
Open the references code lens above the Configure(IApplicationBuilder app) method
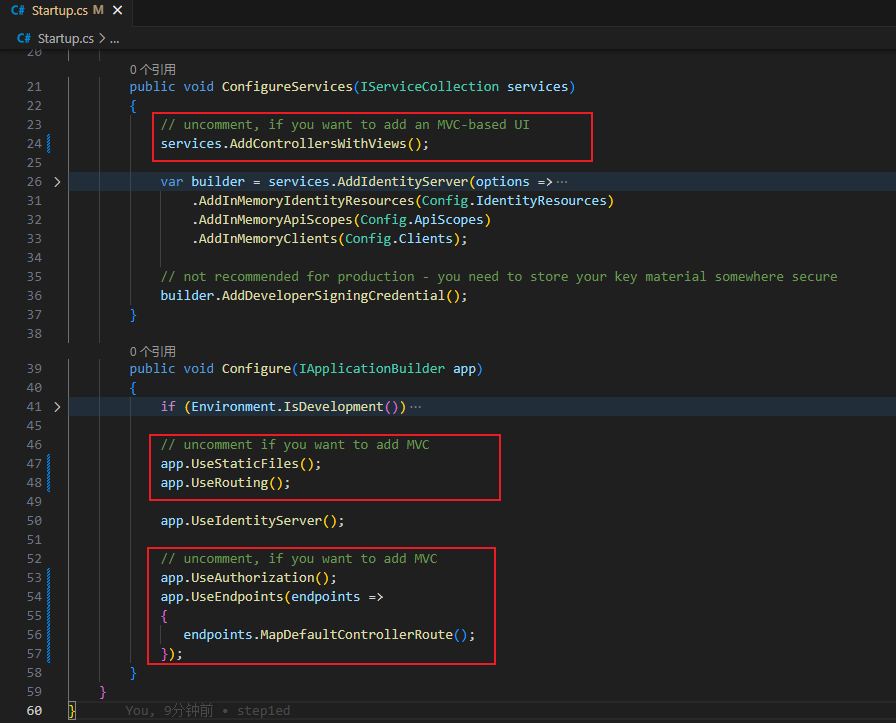[x=153, y=351]
